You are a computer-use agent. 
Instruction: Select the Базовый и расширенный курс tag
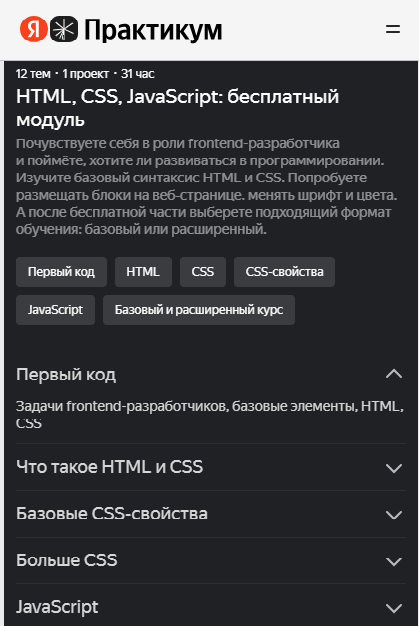[x=199, y=310]
